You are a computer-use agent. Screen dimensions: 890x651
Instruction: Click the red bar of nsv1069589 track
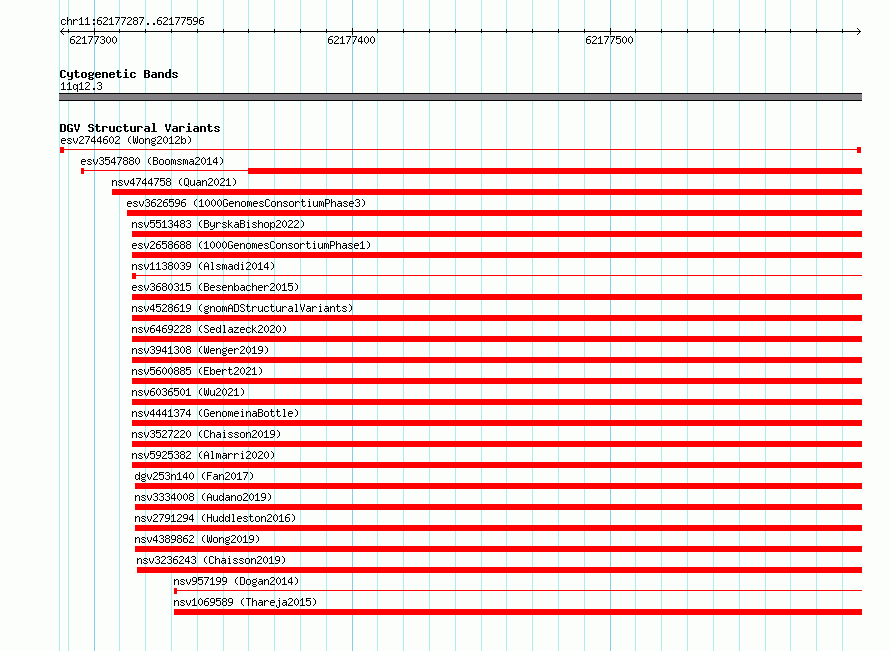[x=518, y=612]
